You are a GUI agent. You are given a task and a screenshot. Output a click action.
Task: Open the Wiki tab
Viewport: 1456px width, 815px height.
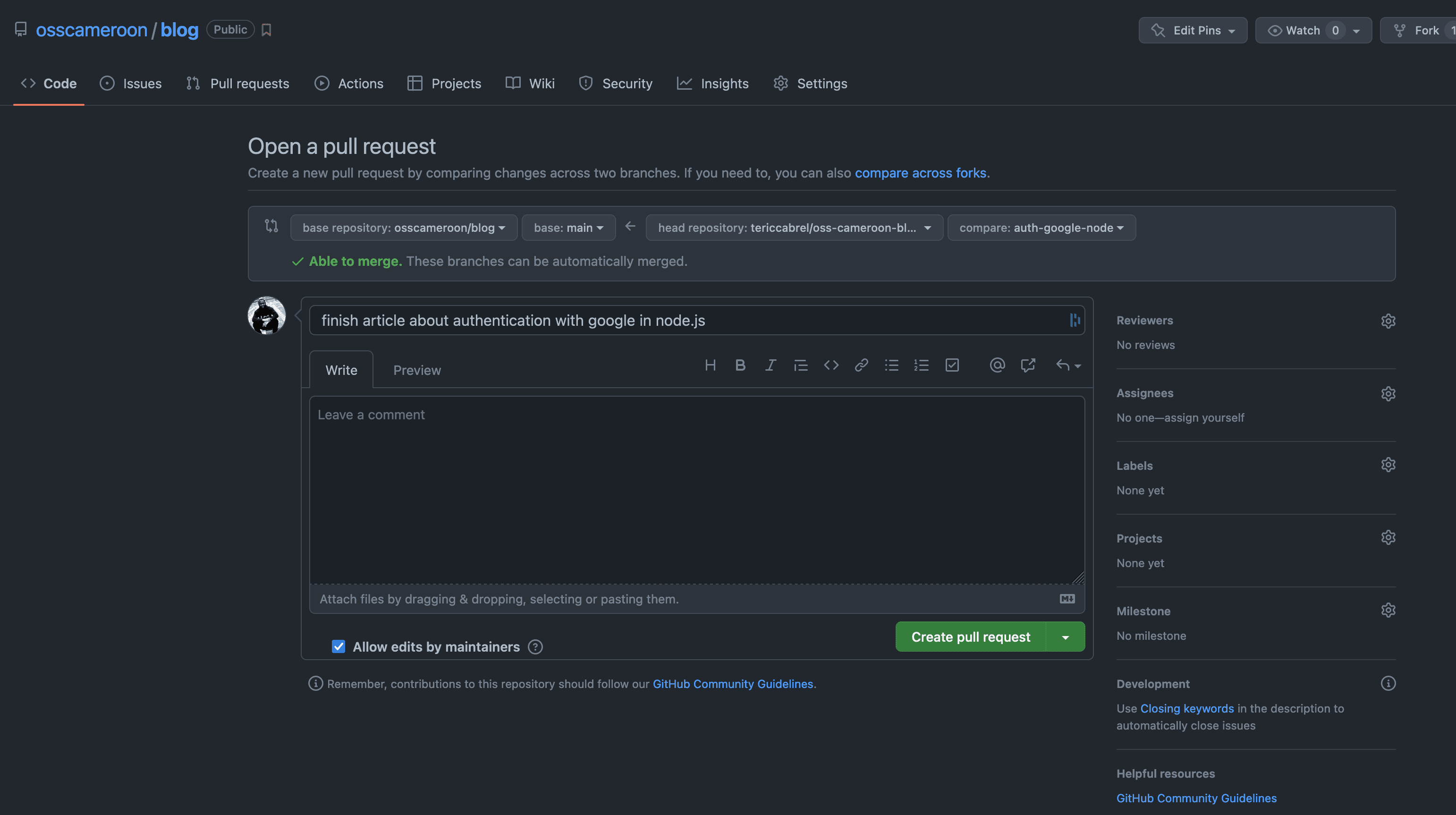(530, 84)
